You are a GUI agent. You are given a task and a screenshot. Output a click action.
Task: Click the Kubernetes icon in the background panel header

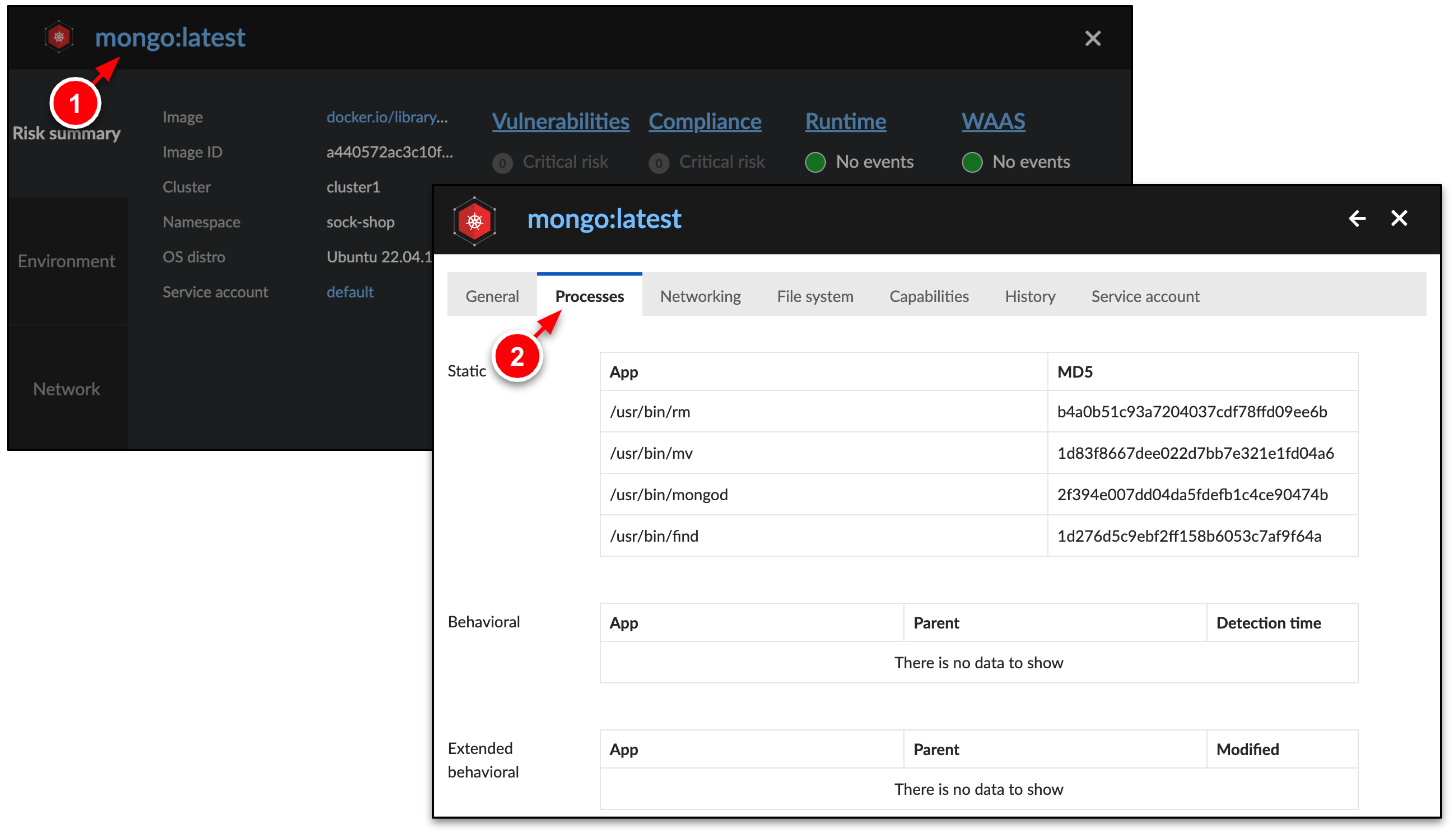pos(59,36)
